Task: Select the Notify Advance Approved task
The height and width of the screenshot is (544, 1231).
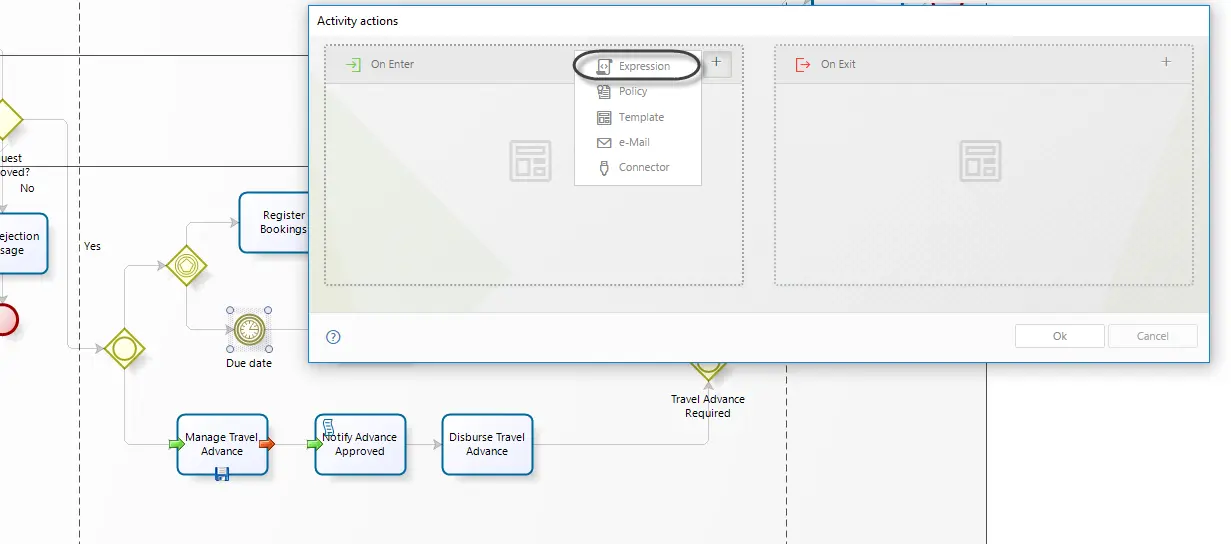Action: click(x=360, y=444)
